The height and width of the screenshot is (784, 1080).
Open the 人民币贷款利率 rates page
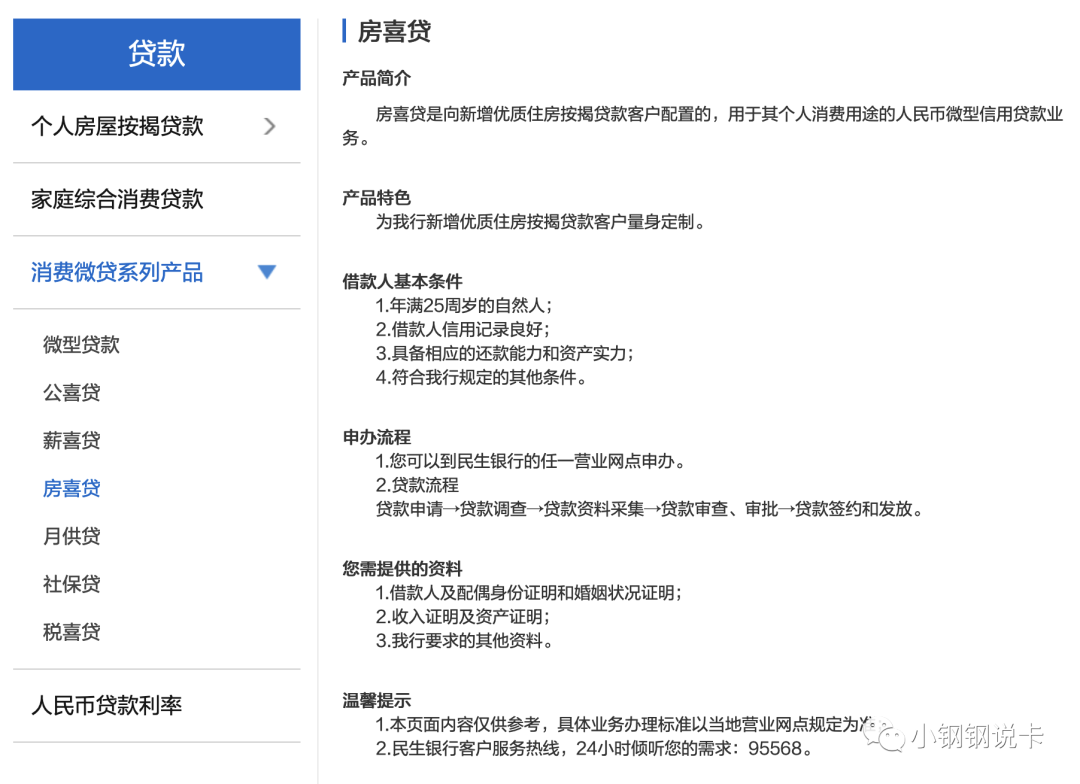click(x=108, y=705)
